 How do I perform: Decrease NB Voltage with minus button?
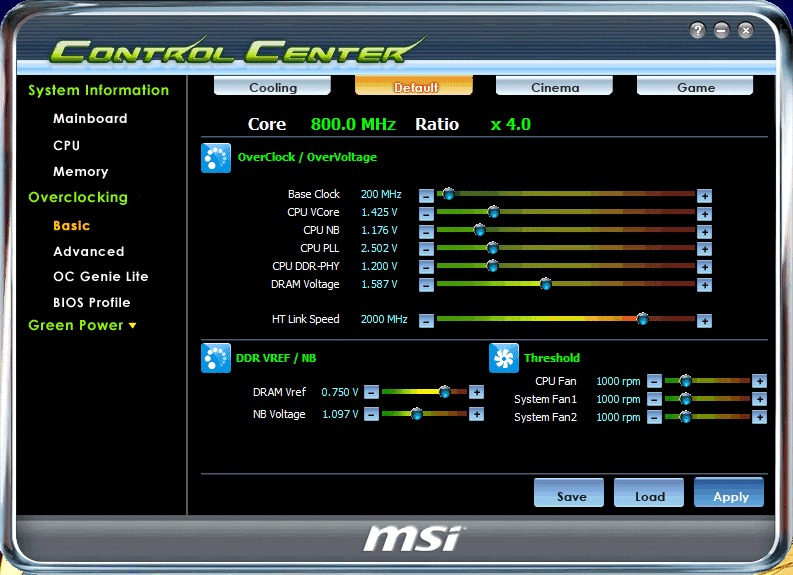point(371,414)
